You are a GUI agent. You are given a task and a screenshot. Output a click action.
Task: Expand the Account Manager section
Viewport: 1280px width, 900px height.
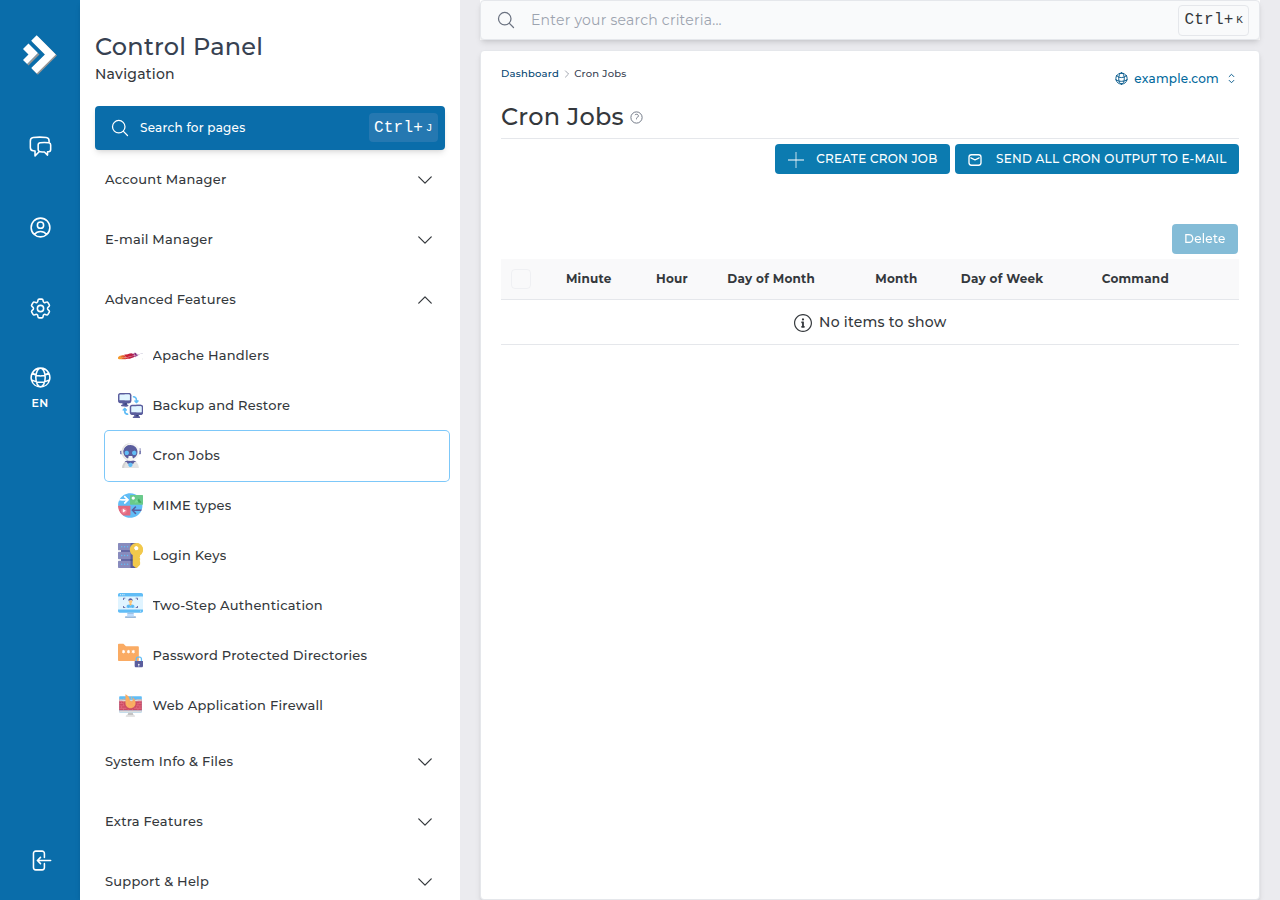tap(270, 180)
